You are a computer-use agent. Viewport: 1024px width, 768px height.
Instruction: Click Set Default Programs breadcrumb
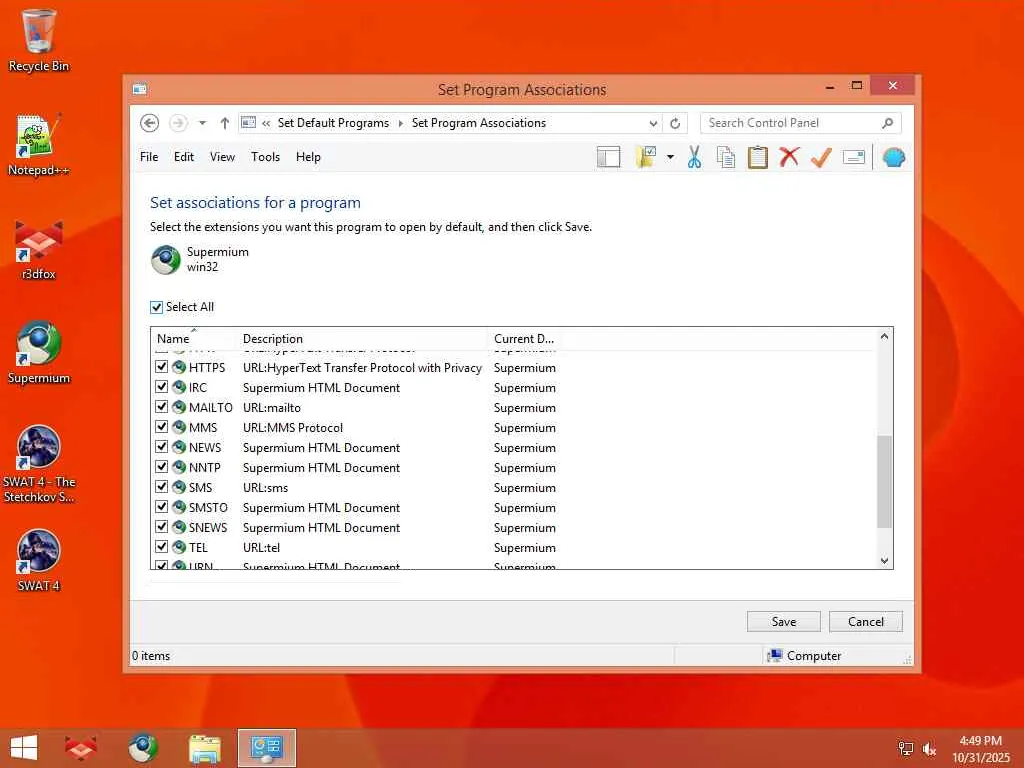[x=333, y=123]
